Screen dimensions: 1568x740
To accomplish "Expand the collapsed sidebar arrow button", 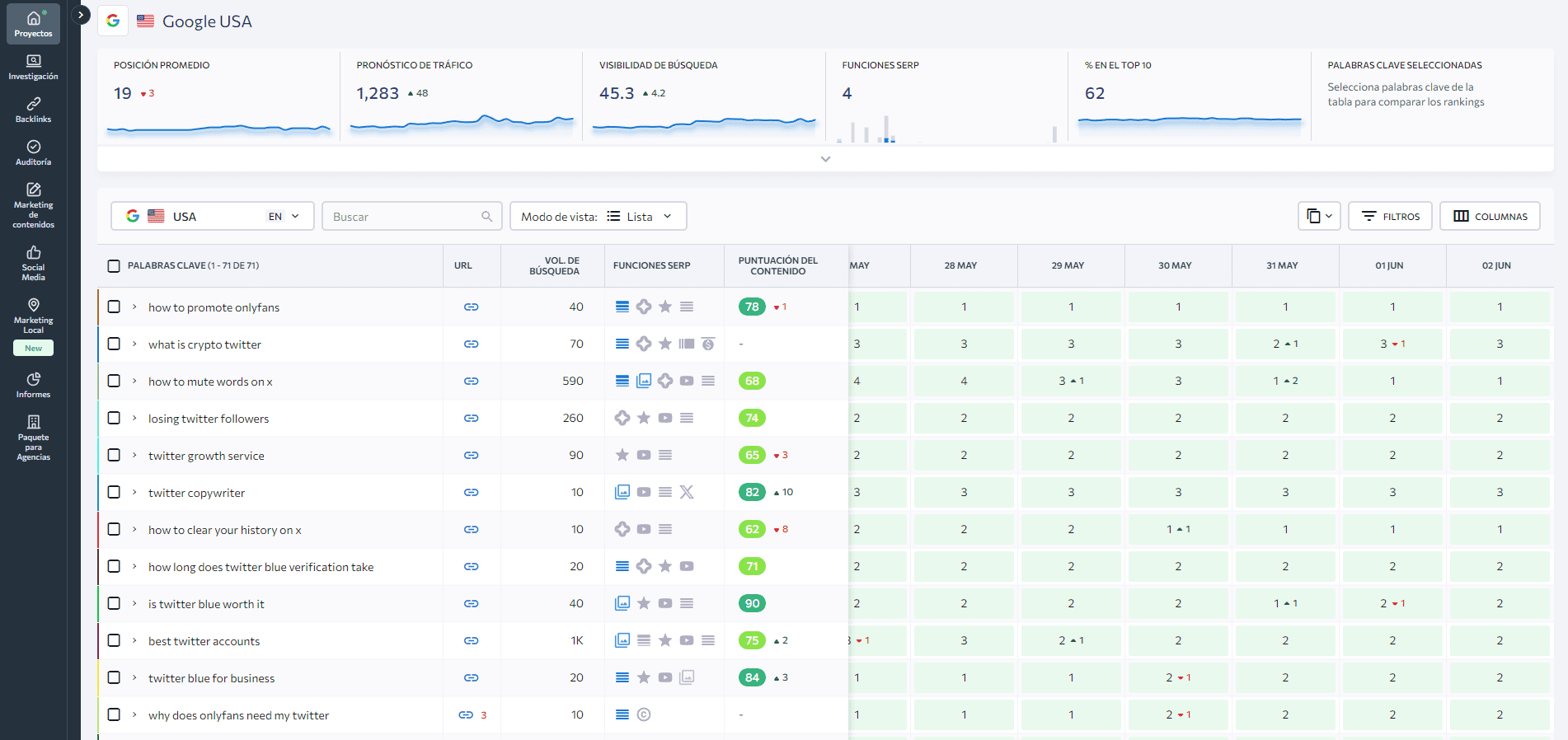I will (81, 15).
